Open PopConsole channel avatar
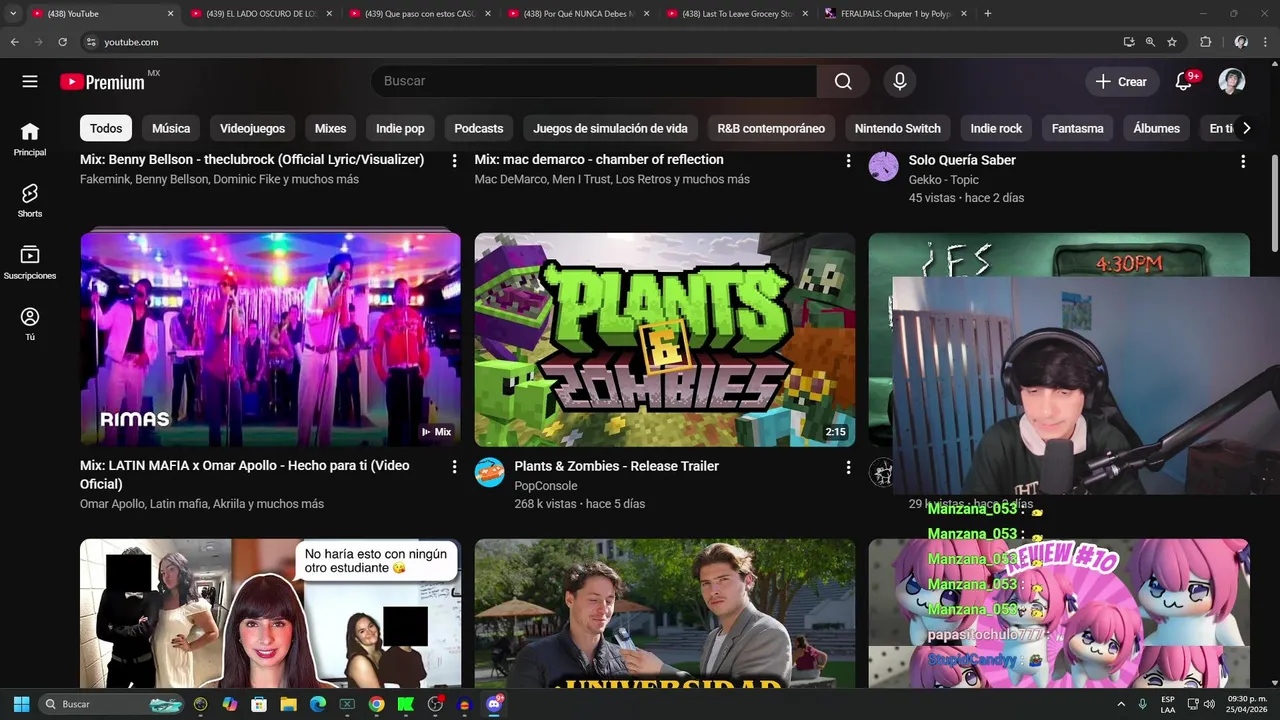Image resolution: width=1280 pixels, height=720 pixels. pos(490,472)
